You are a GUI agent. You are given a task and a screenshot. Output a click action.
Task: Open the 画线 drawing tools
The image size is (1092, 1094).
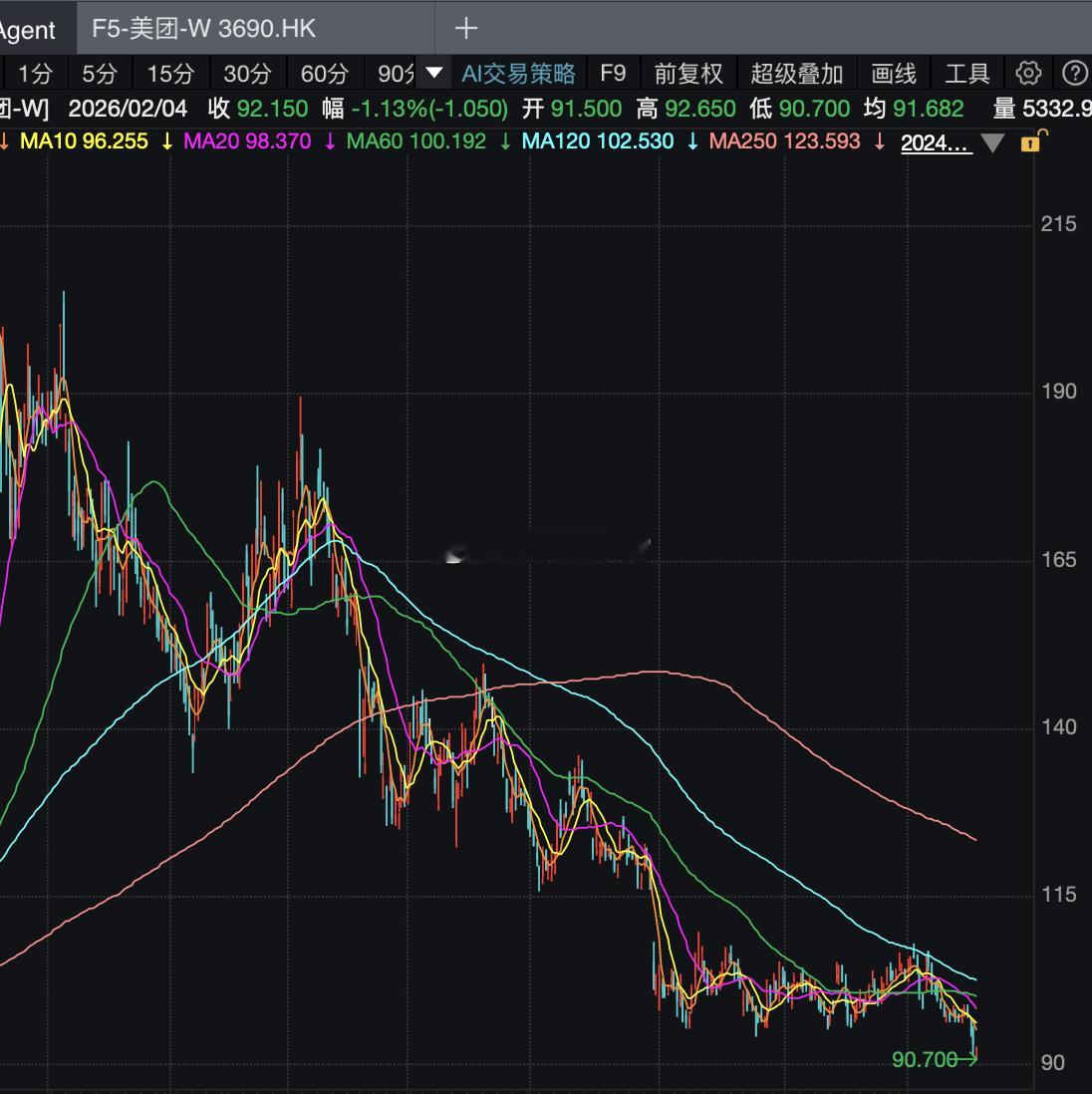[893, 74]
